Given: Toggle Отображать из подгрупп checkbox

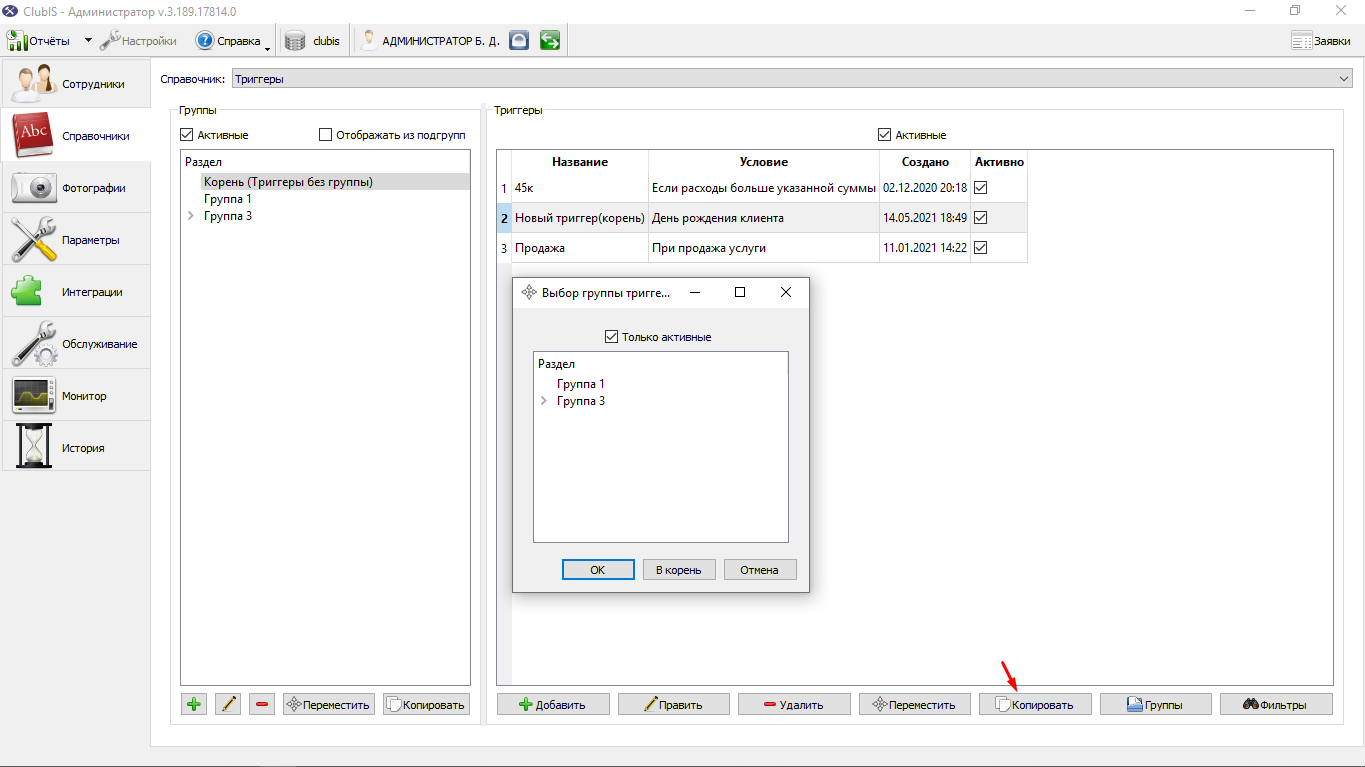Looking at the screenshot, I should [325, 135].
